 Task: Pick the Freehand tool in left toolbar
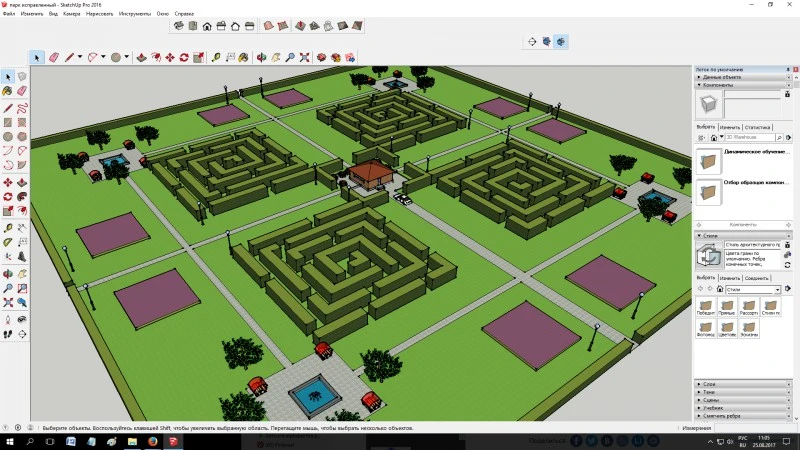22,108
